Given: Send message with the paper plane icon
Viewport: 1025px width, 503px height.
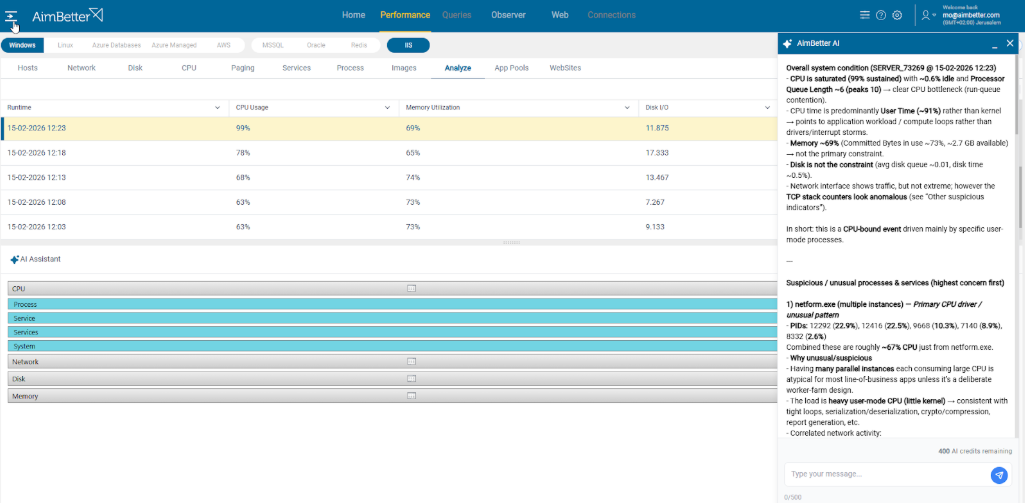Looking at the screenshot, I should (998, 475).
